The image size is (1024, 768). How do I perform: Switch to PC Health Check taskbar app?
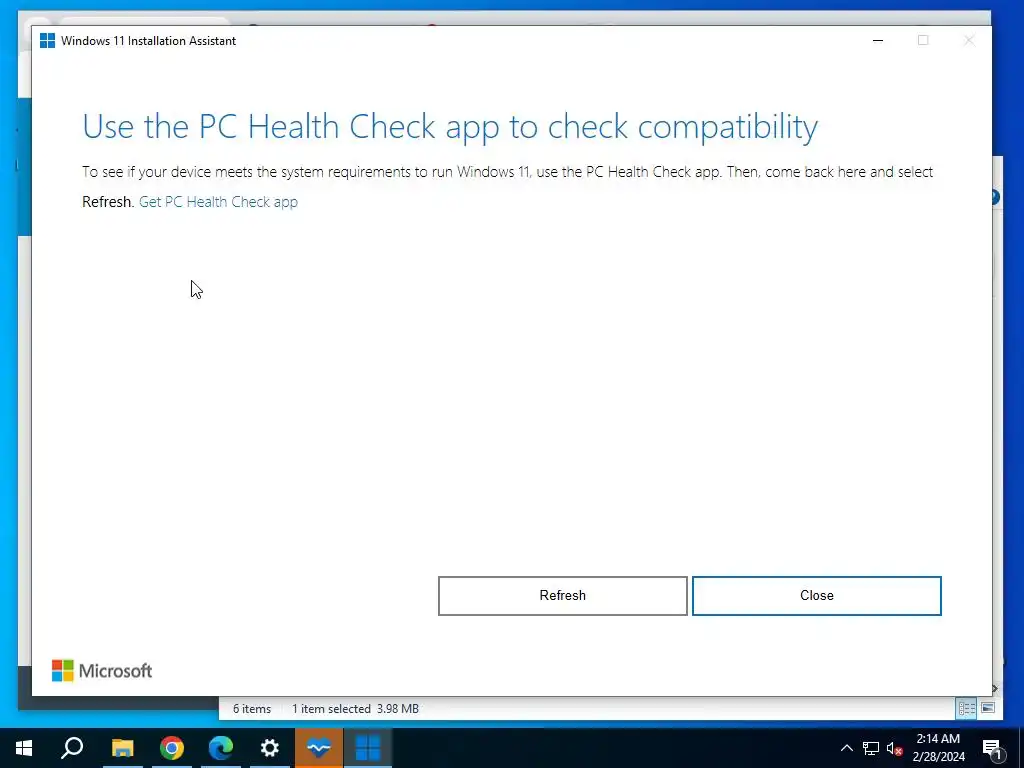[x=319, y=748]
